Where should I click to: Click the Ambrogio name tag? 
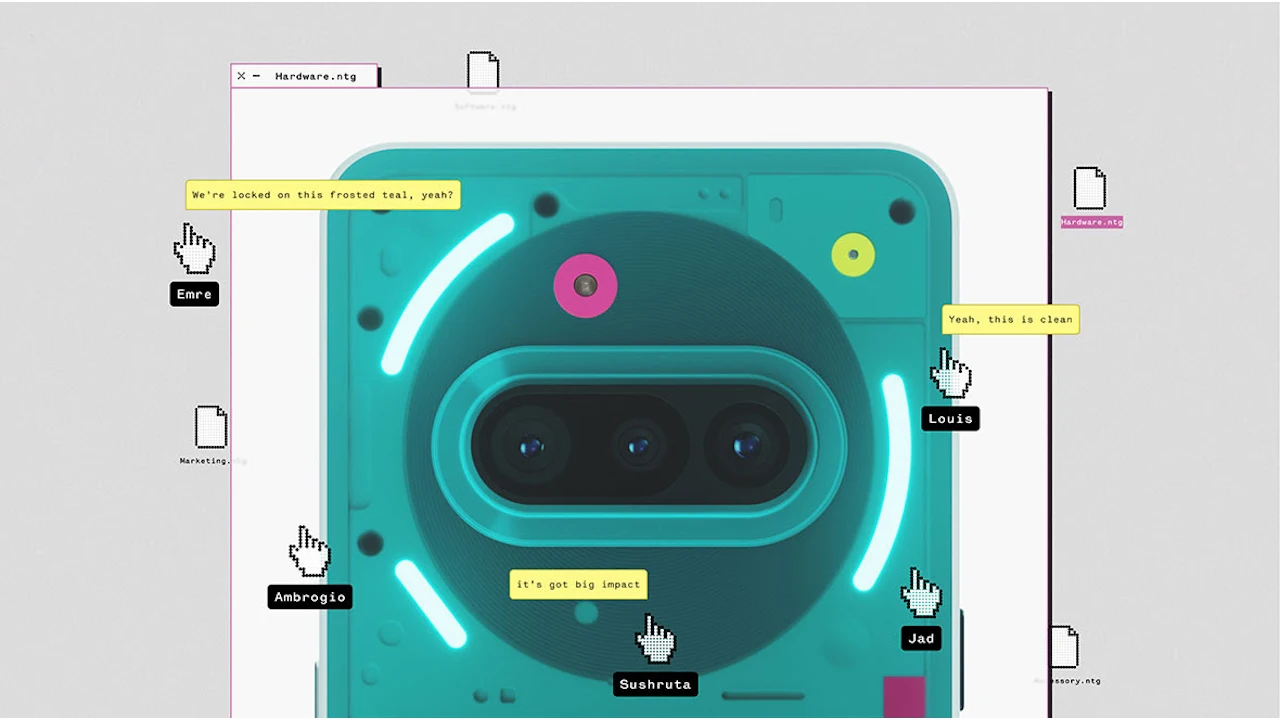(310, 597)
